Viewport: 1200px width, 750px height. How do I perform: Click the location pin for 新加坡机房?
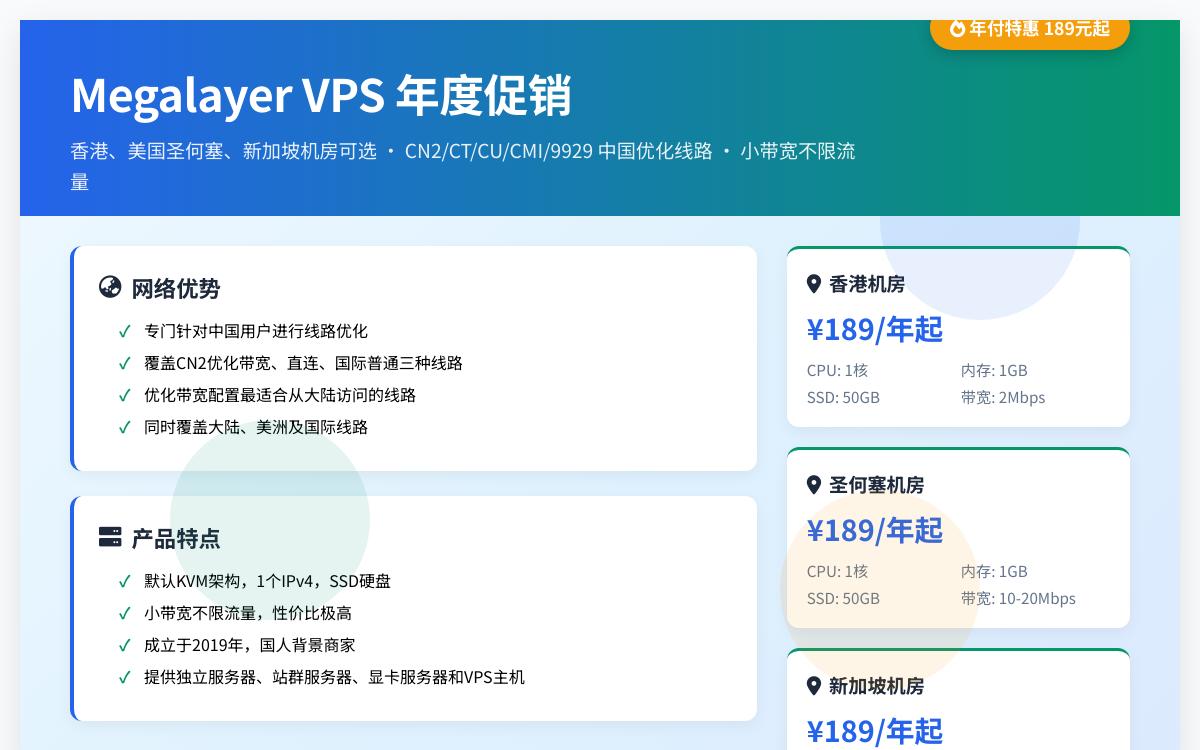pos(813,686)
